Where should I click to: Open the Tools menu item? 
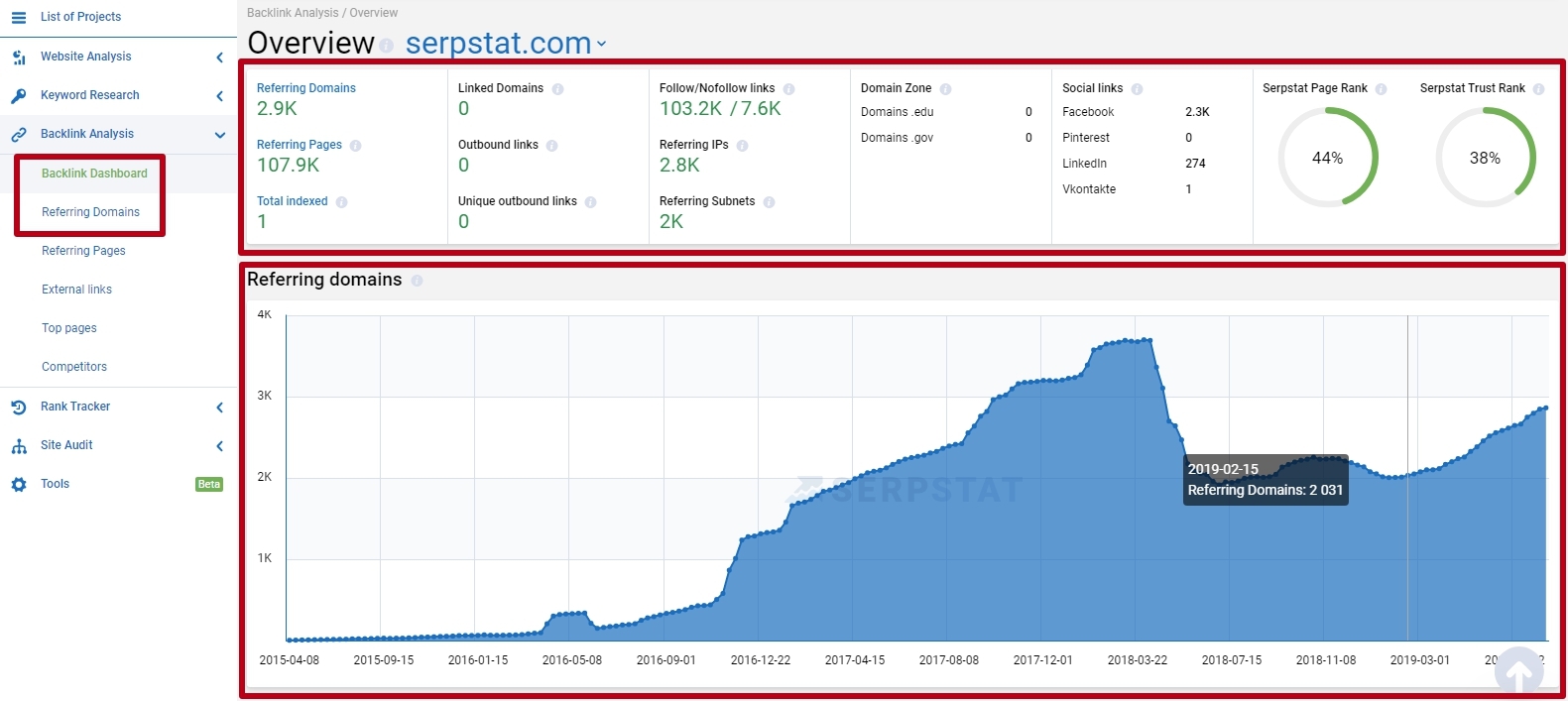[55, 484]
